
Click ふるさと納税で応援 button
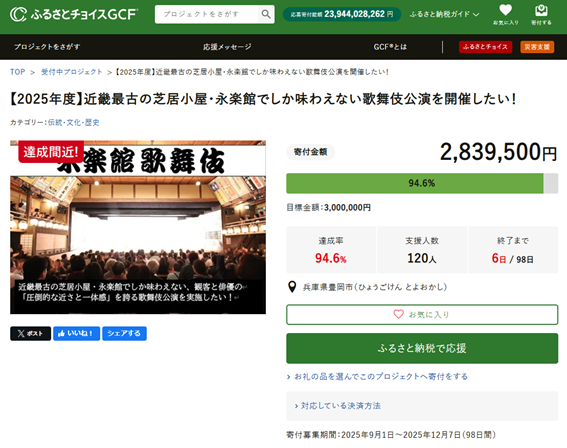[x=422, y=348]
